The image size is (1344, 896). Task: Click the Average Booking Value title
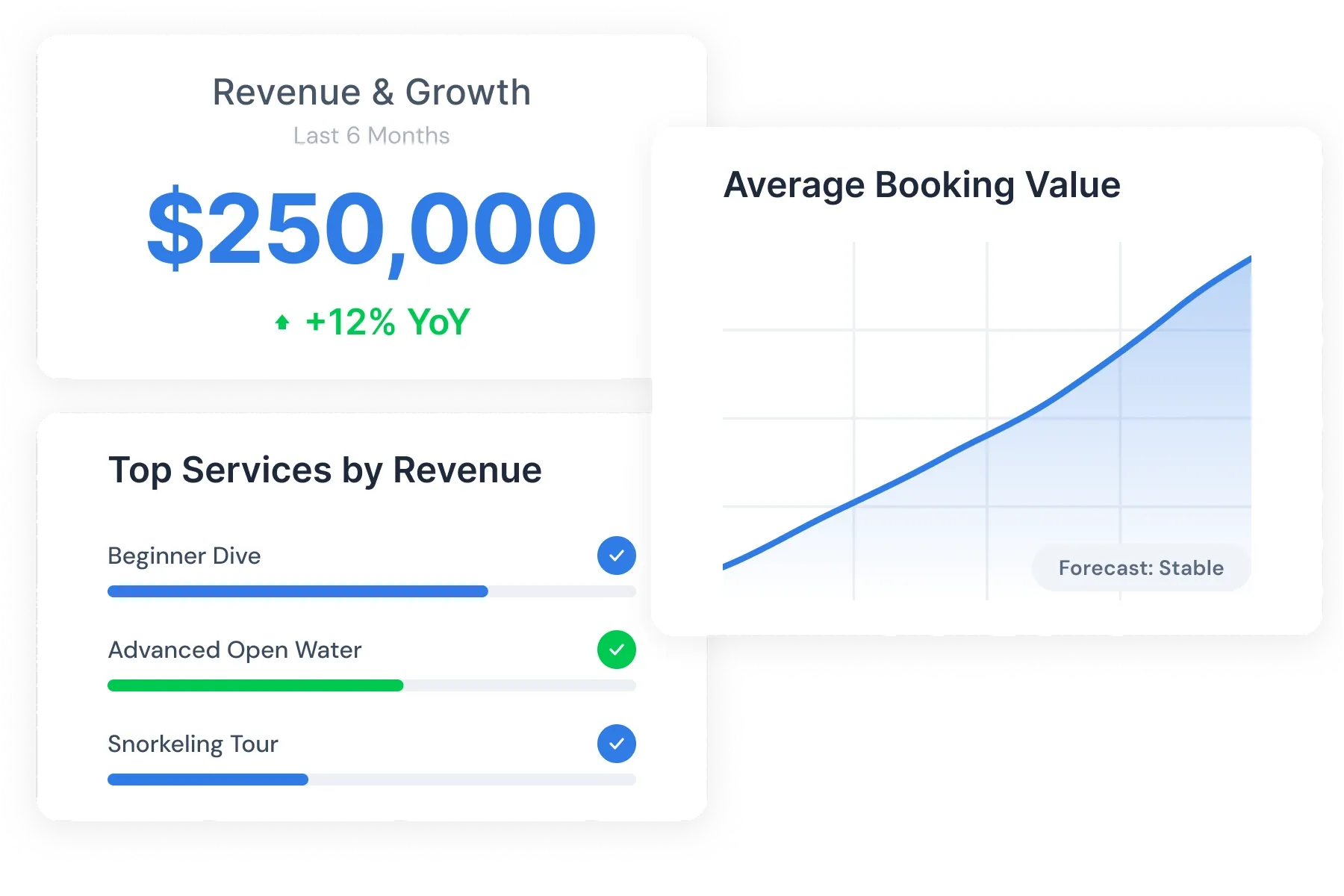(x=922, y=185)
